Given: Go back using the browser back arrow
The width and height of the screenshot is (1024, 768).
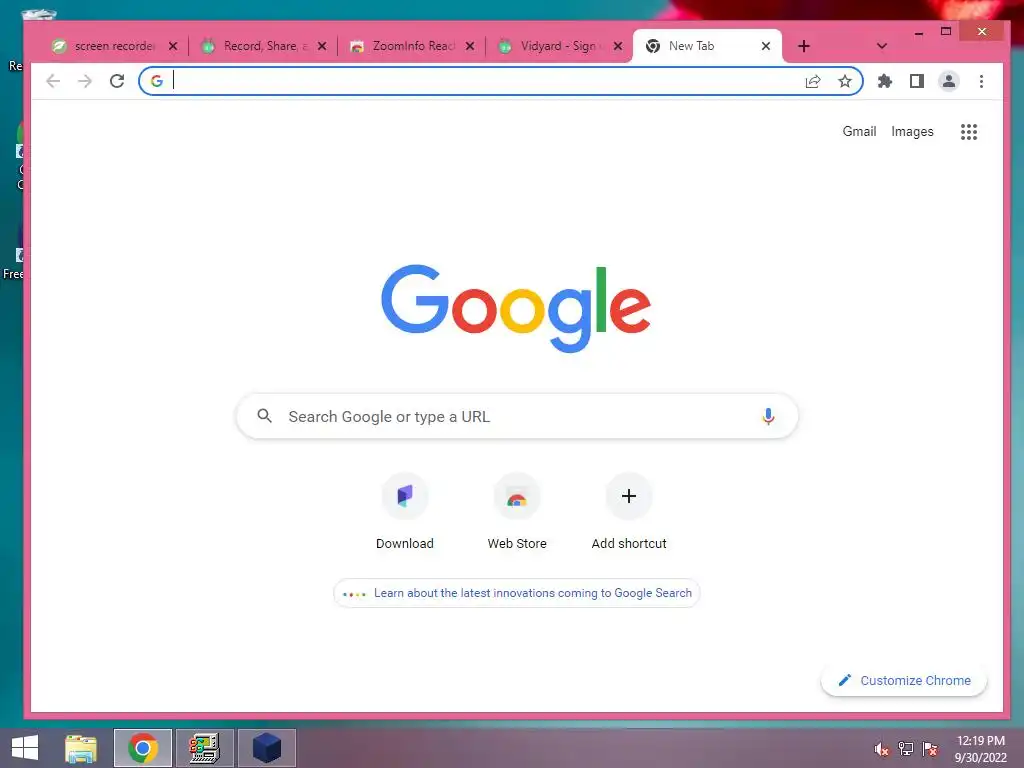Looking at the screenshot, I should (x=53, y=81).
